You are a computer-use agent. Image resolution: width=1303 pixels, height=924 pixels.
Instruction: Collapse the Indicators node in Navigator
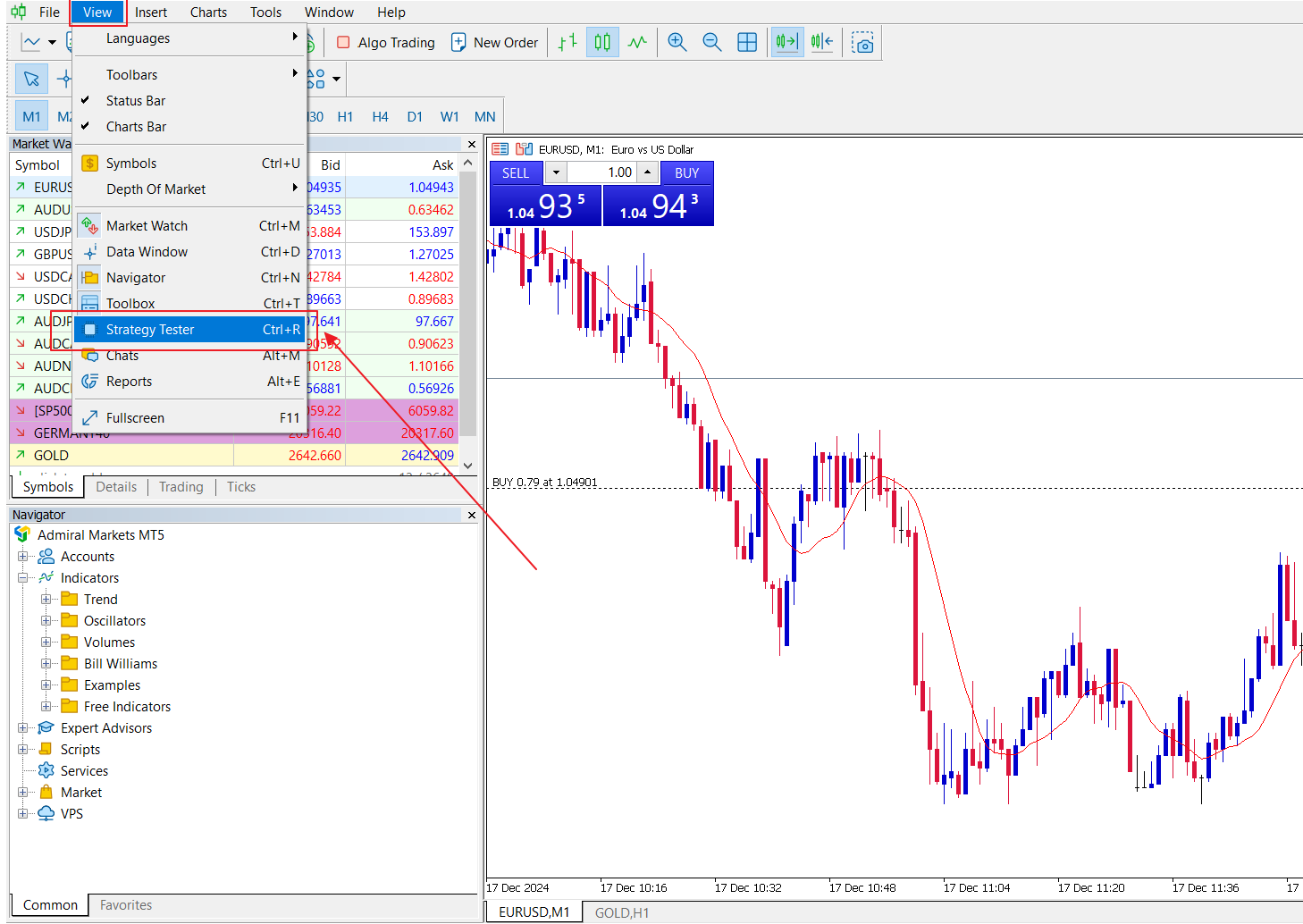(x=23, y=578)
